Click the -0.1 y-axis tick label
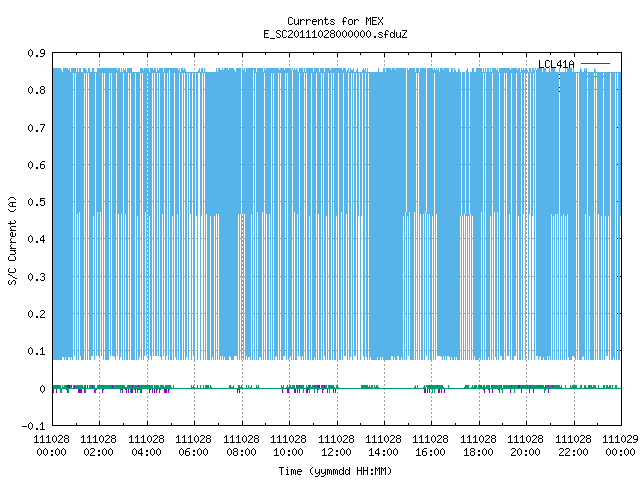640x480 pixels. (33, 426)
